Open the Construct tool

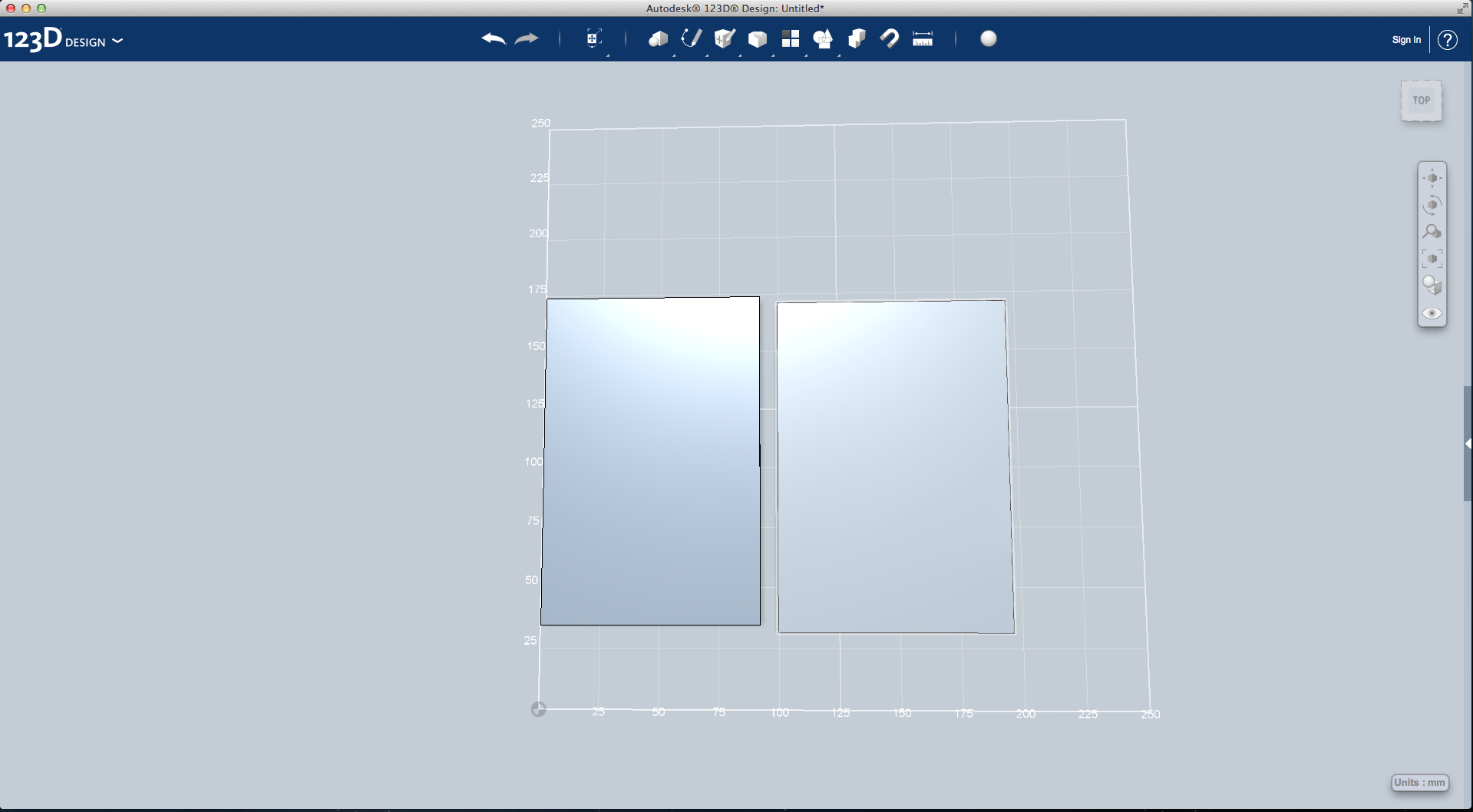(x=724, y=38)
